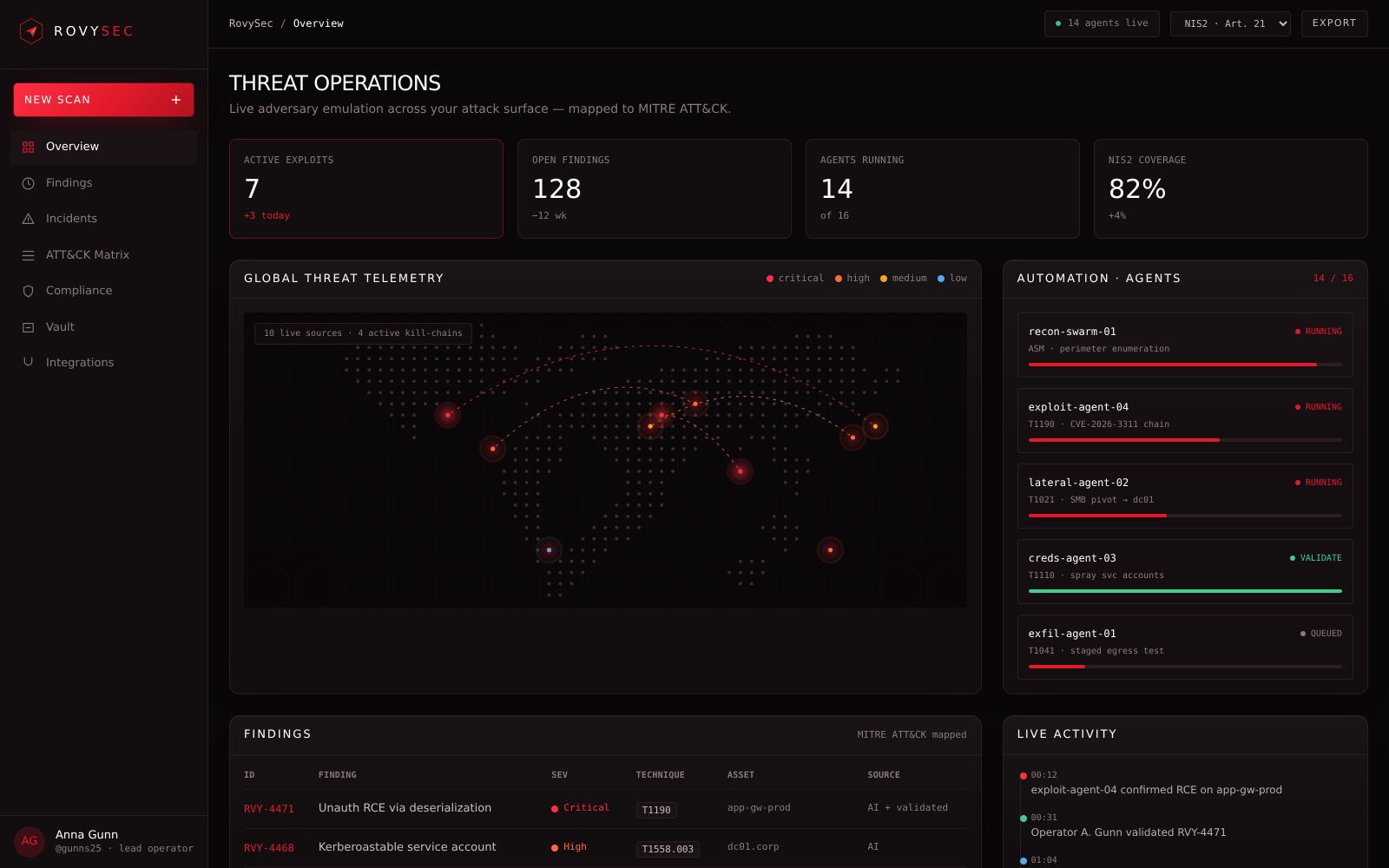This screenshot has height=868, width=1389.
Task: Open finding RVY-4471 link
Action: tap(269, 809)
